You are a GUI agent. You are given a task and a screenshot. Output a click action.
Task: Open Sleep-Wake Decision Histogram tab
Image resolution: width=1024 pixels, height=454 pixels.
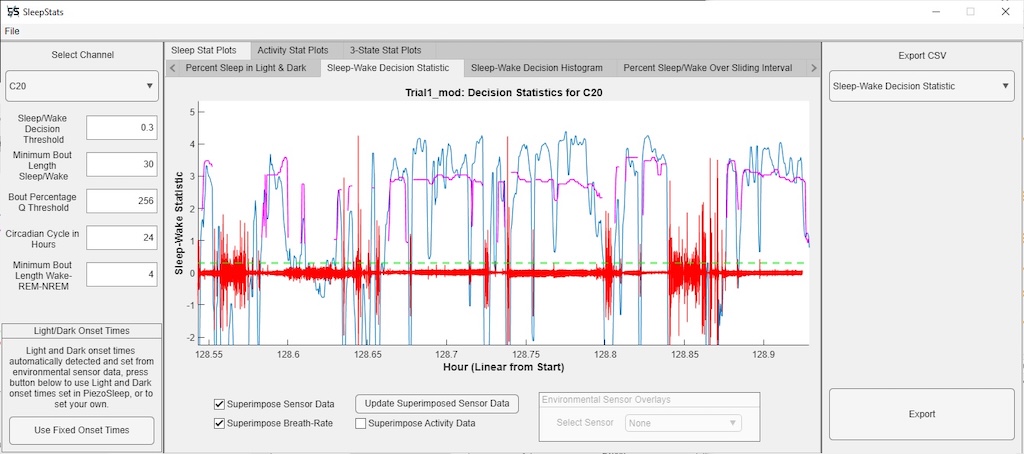coord(536,68)
